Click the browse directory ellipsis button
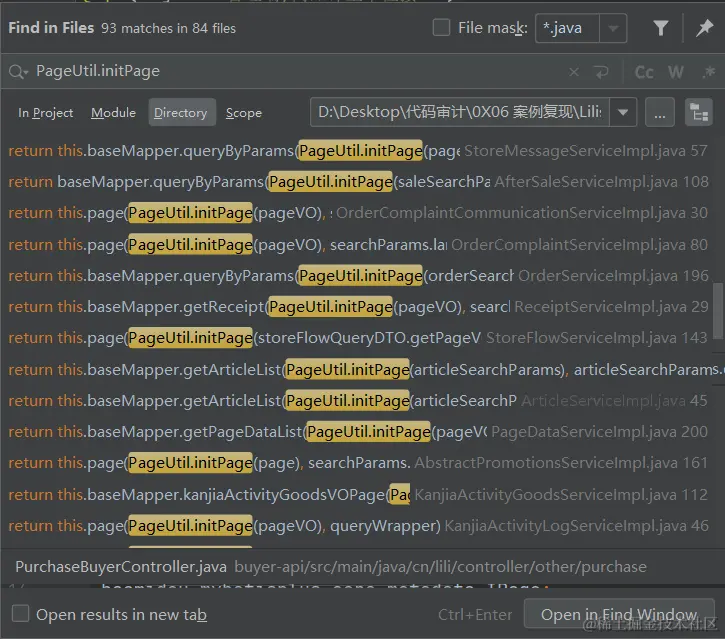Screen dimensions: 725x639 660,112
